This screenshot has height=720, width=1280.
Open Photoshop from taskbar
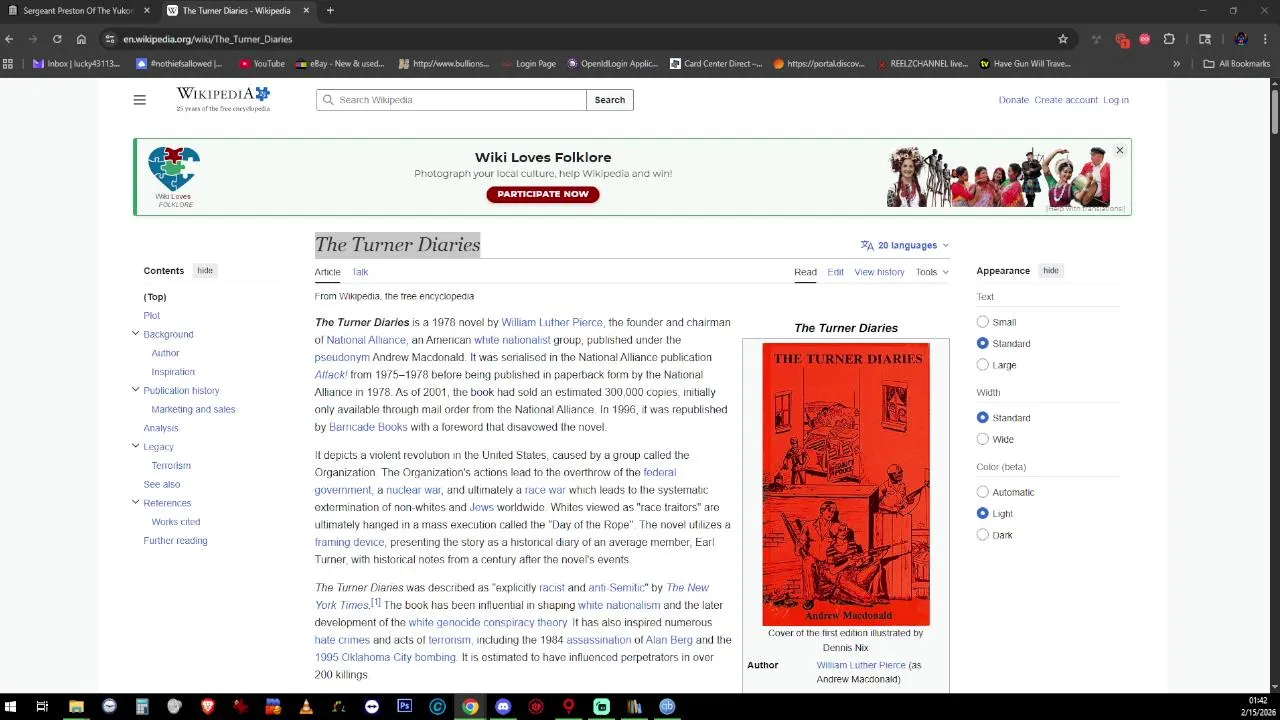[x=404, y=707]
